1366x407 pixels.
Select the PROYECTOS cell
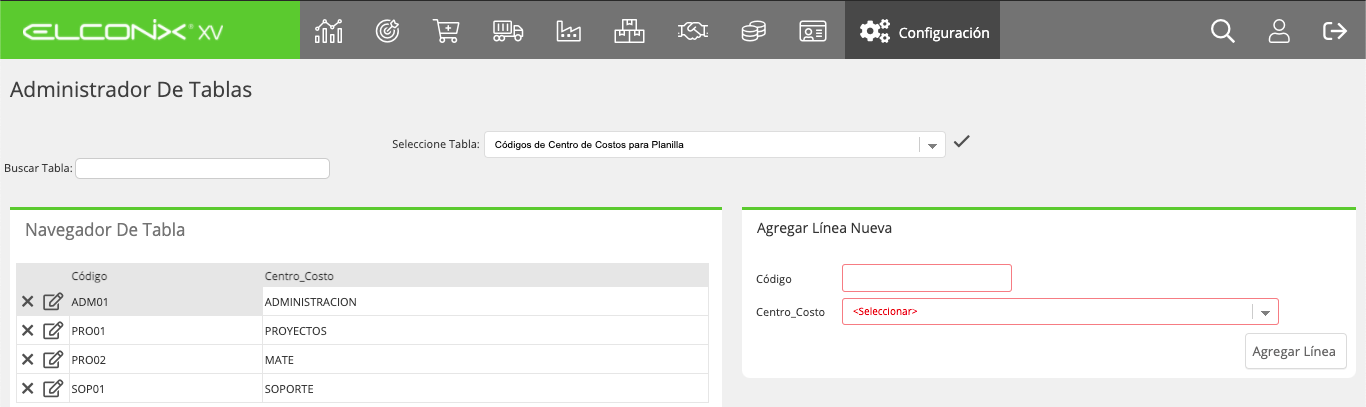coord(484,330)
